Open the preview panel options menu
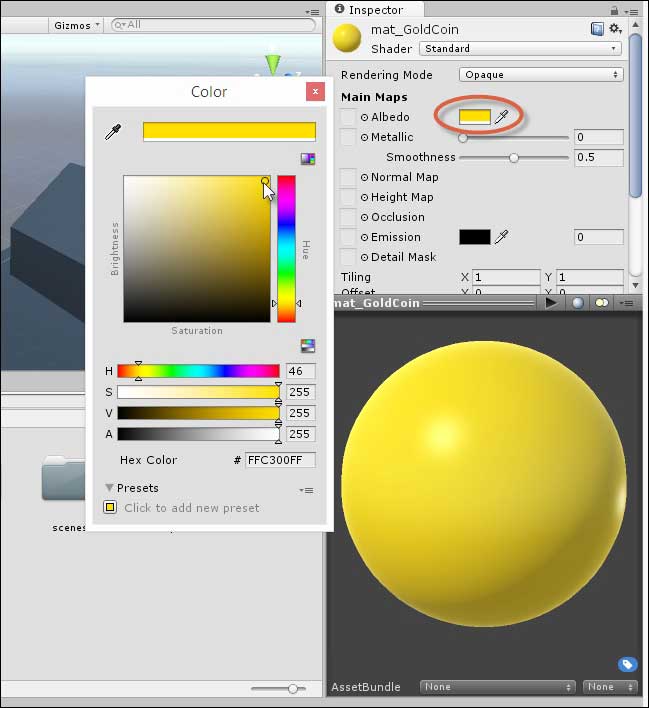Screen dimensions: 649x708 [x=626, y=303]
